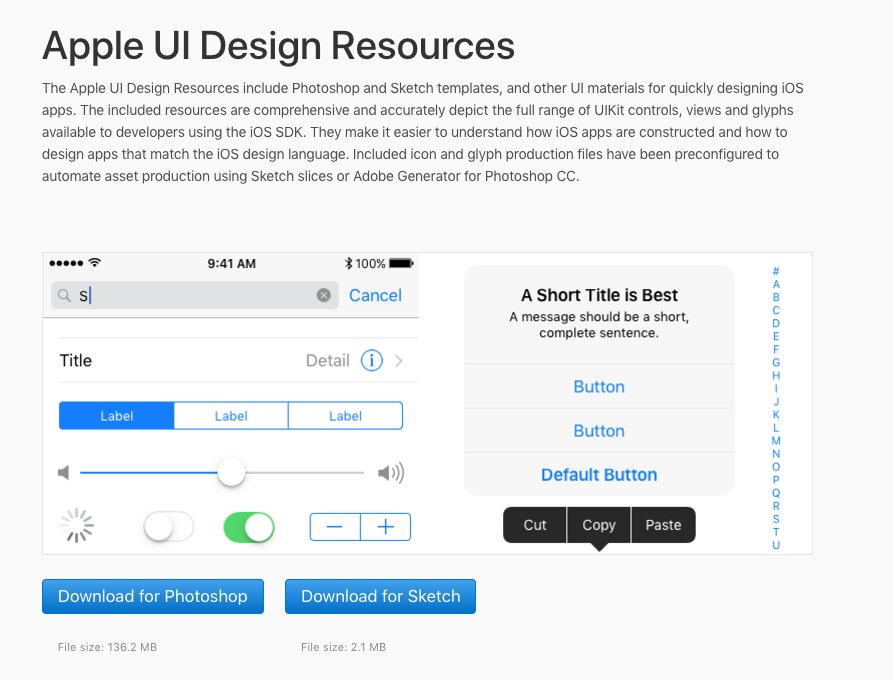Click the battery icon in status bar
893x680 pixels.
(x=401, y=263)
